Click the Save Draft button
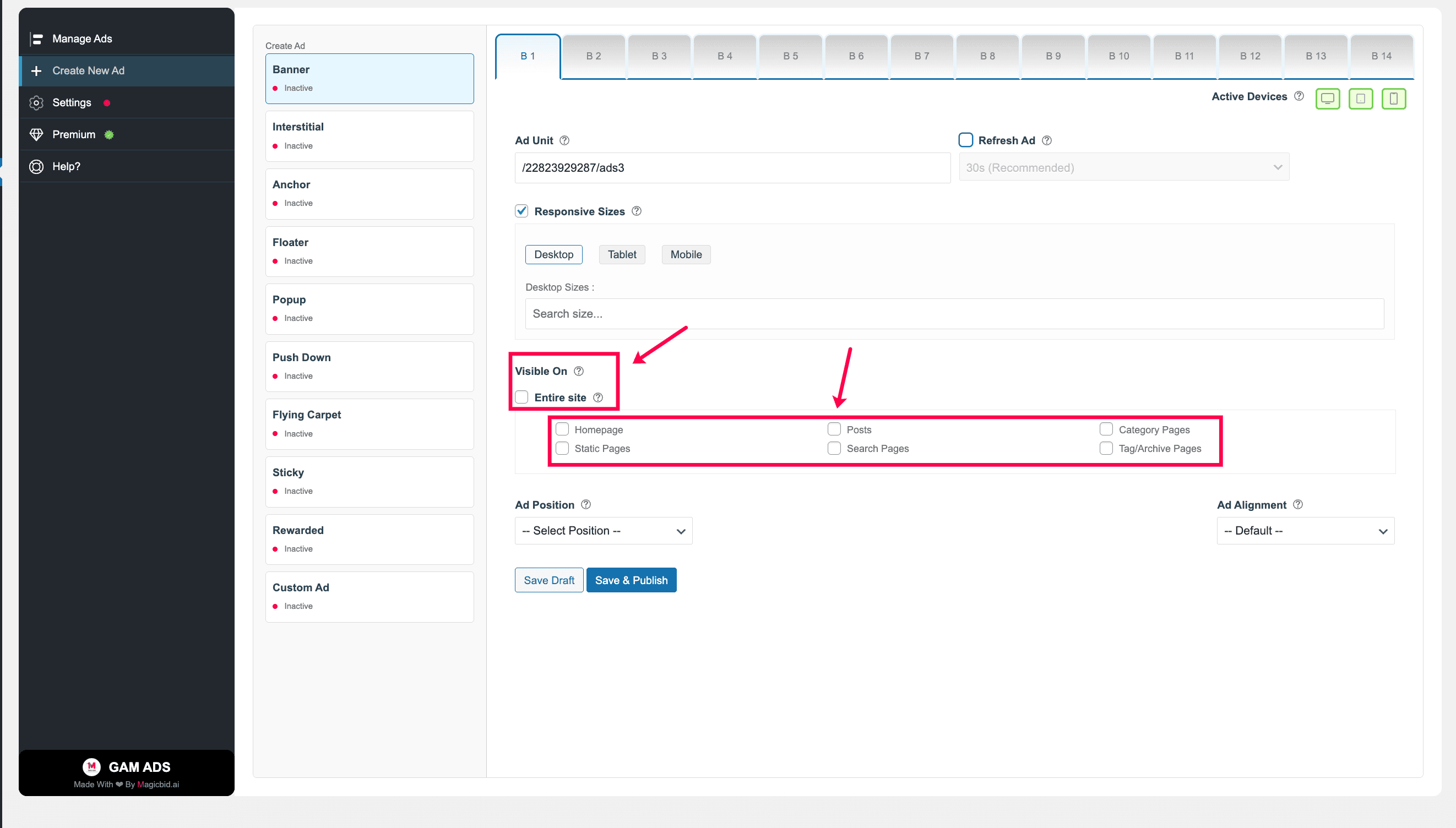1456x828 pixels. pos(549,580)
